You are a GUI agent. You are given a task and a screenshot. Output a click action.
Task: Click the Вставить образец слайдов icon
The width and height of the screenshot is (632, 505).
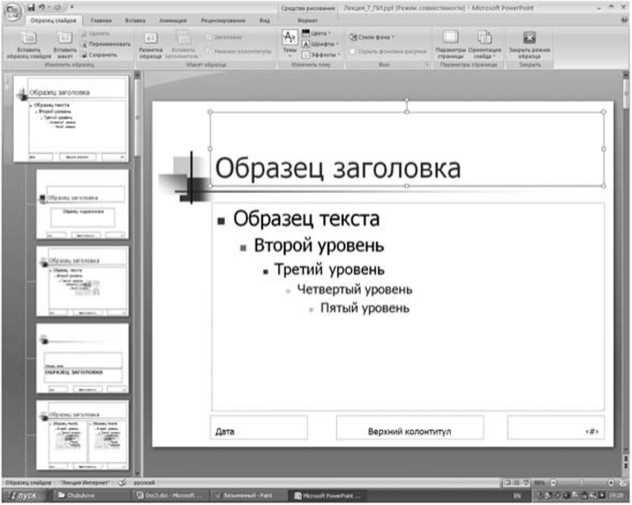coord(29,40)
